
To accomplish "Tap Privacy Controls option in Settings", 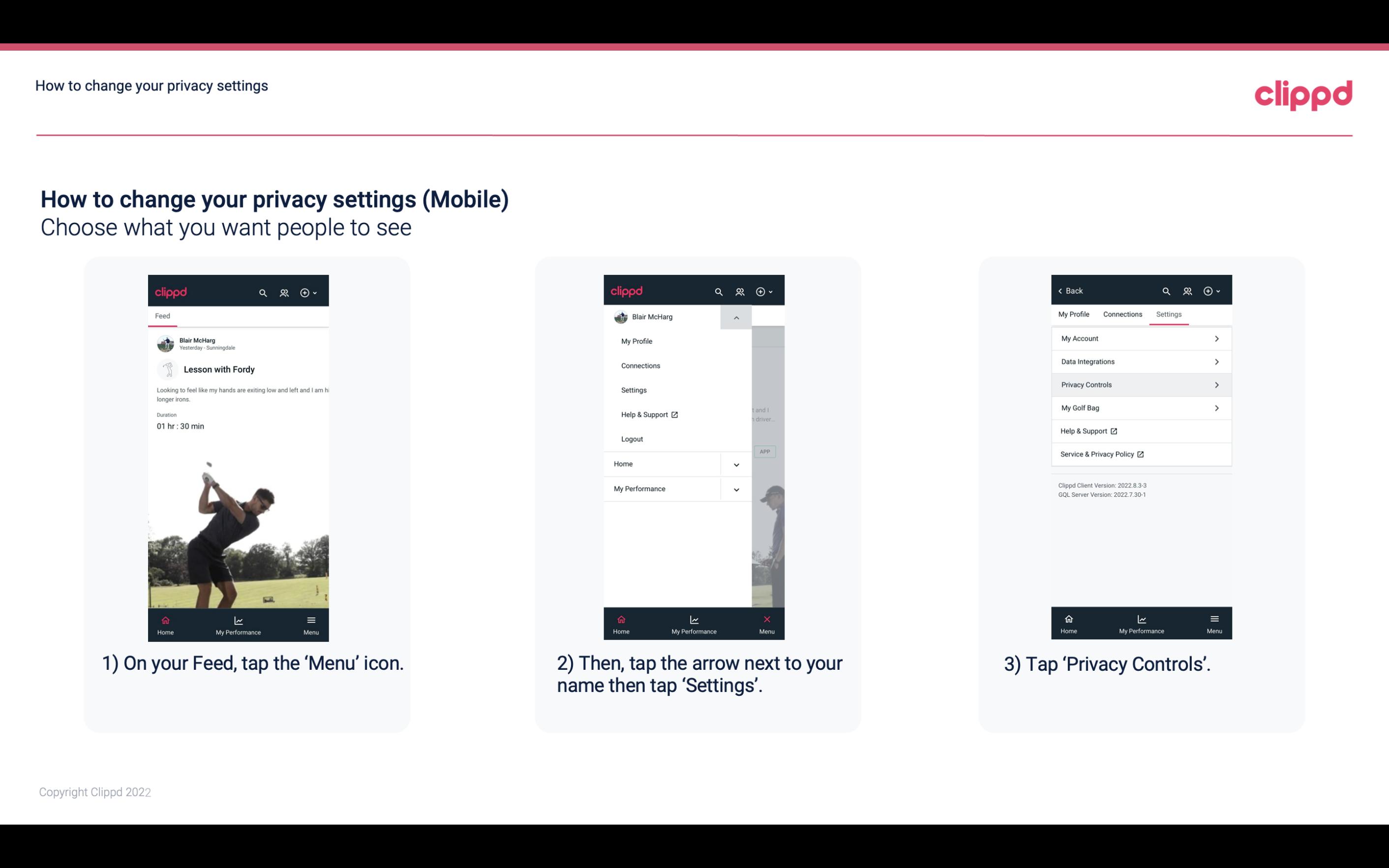I will [1140, 384].
